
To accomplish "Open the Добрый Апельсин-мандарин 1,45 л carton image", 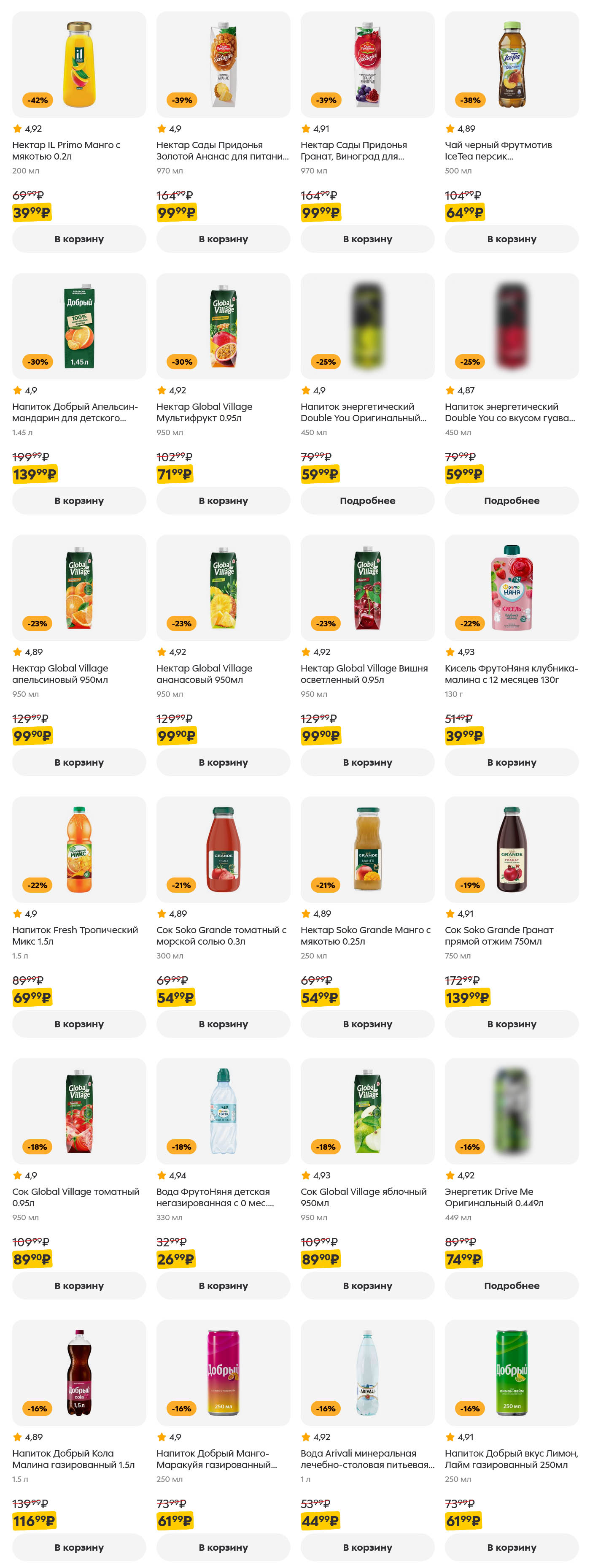I will [x=80, y=326].
